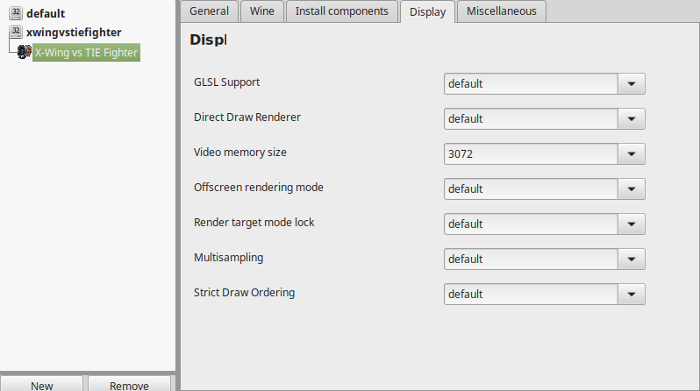Viewport: 700px width, 391px height.
Task: Click the 32-bit icon next to default prefix
Action: click(x=16, y=12)
